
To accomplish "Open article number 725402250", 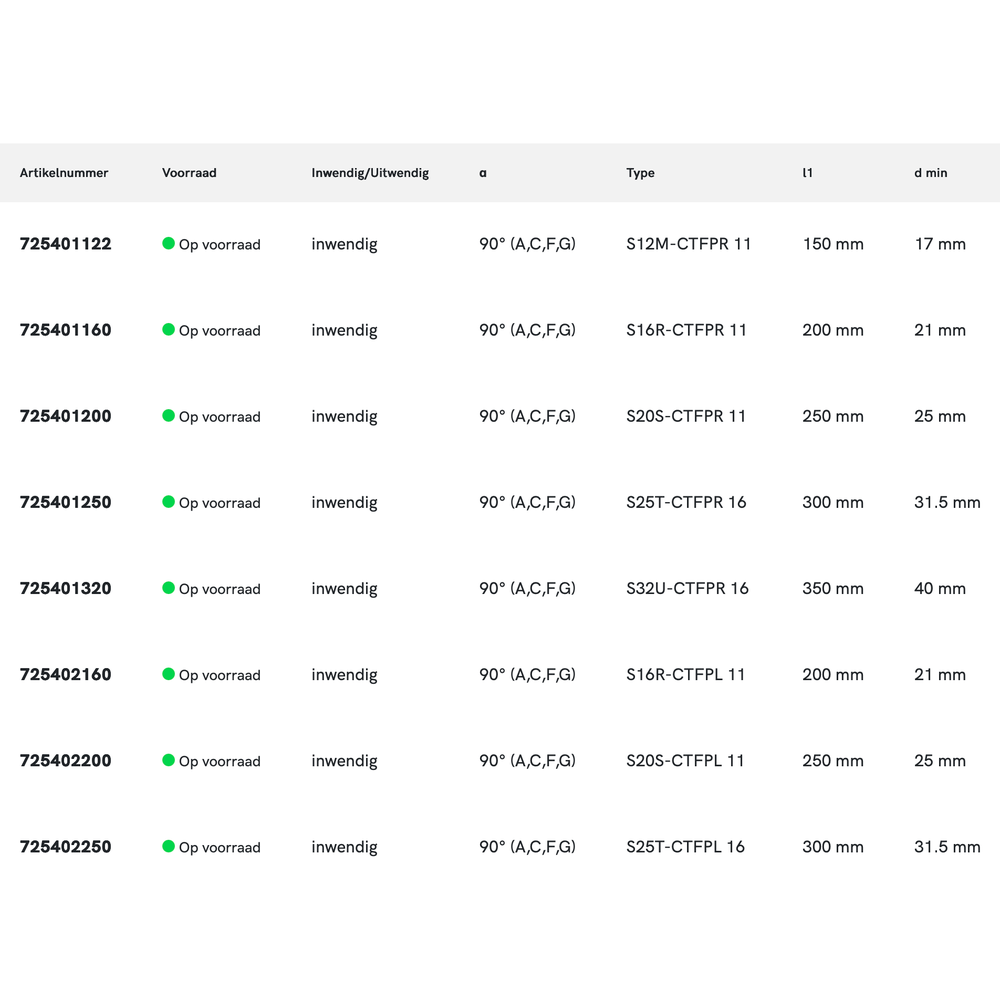I will pos(66,846).
